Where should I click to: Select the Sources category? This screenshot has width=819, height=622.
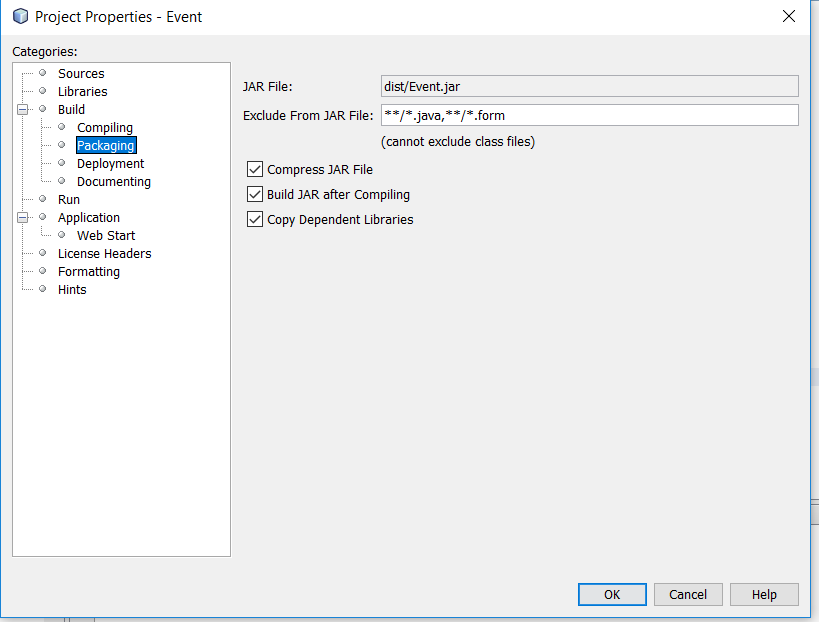81,74
